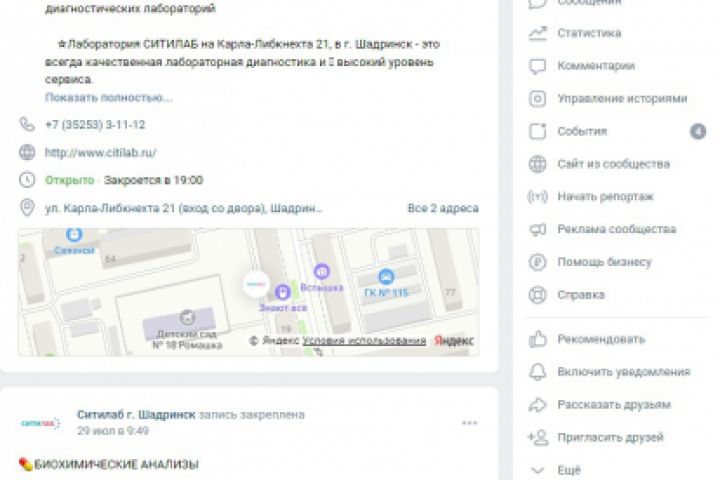Open the Статистика chart icon
The image size is (720, 480).
[x=537, y=33]
